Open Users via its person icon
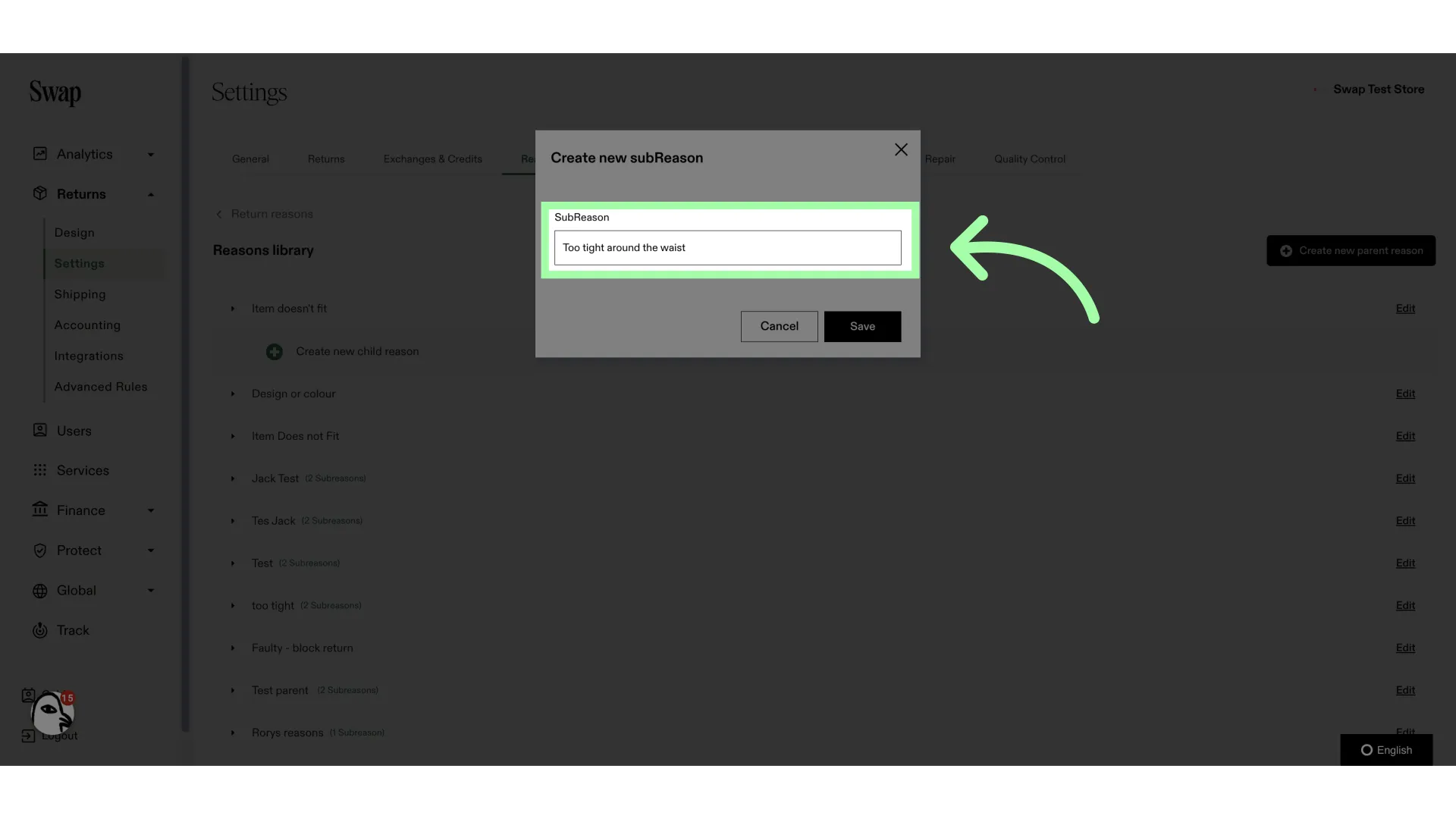 pyautogui.click(x=40, y=430)
